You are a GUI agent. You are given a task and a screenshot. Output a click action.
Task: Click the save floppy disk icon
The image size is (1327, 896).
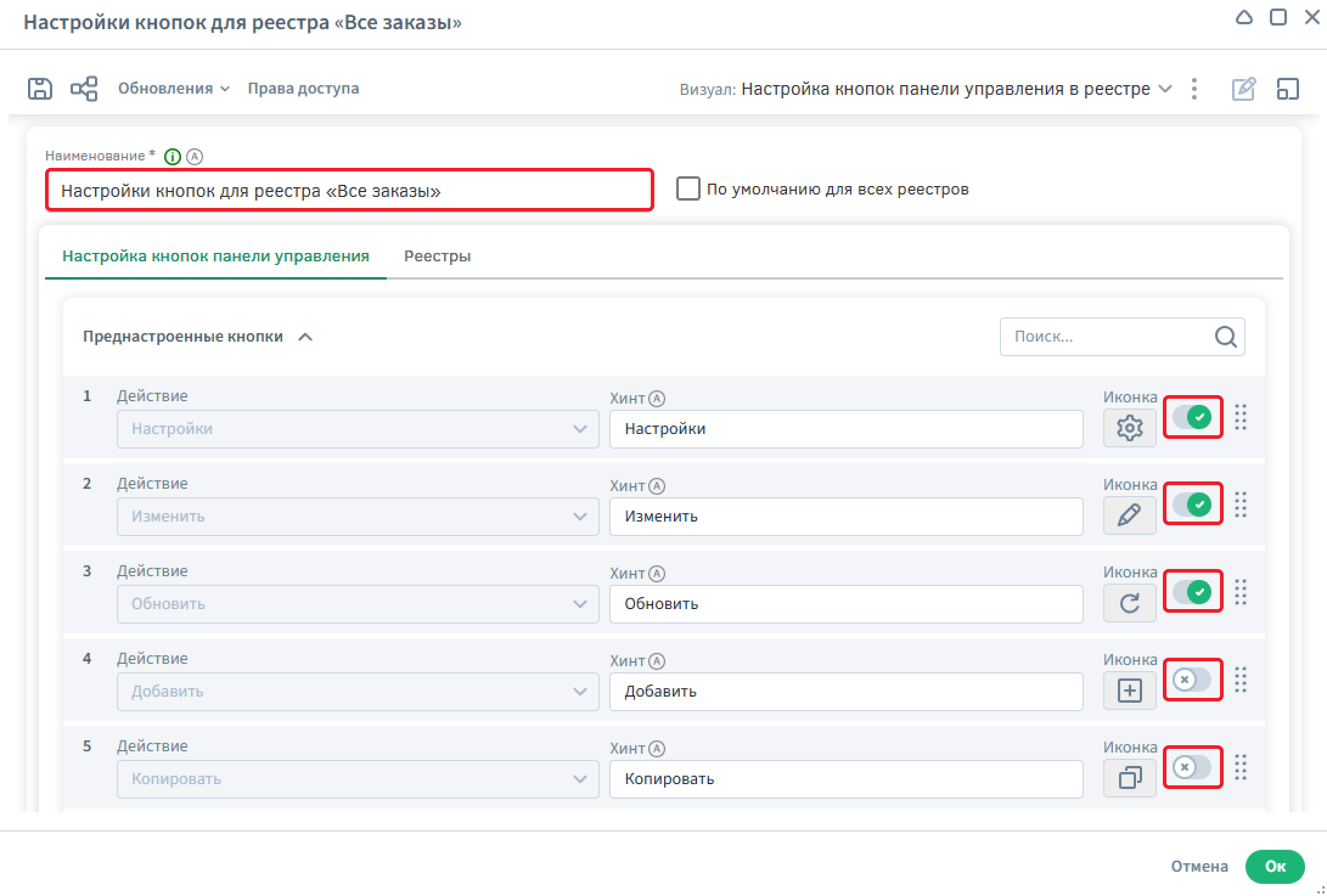40,89
